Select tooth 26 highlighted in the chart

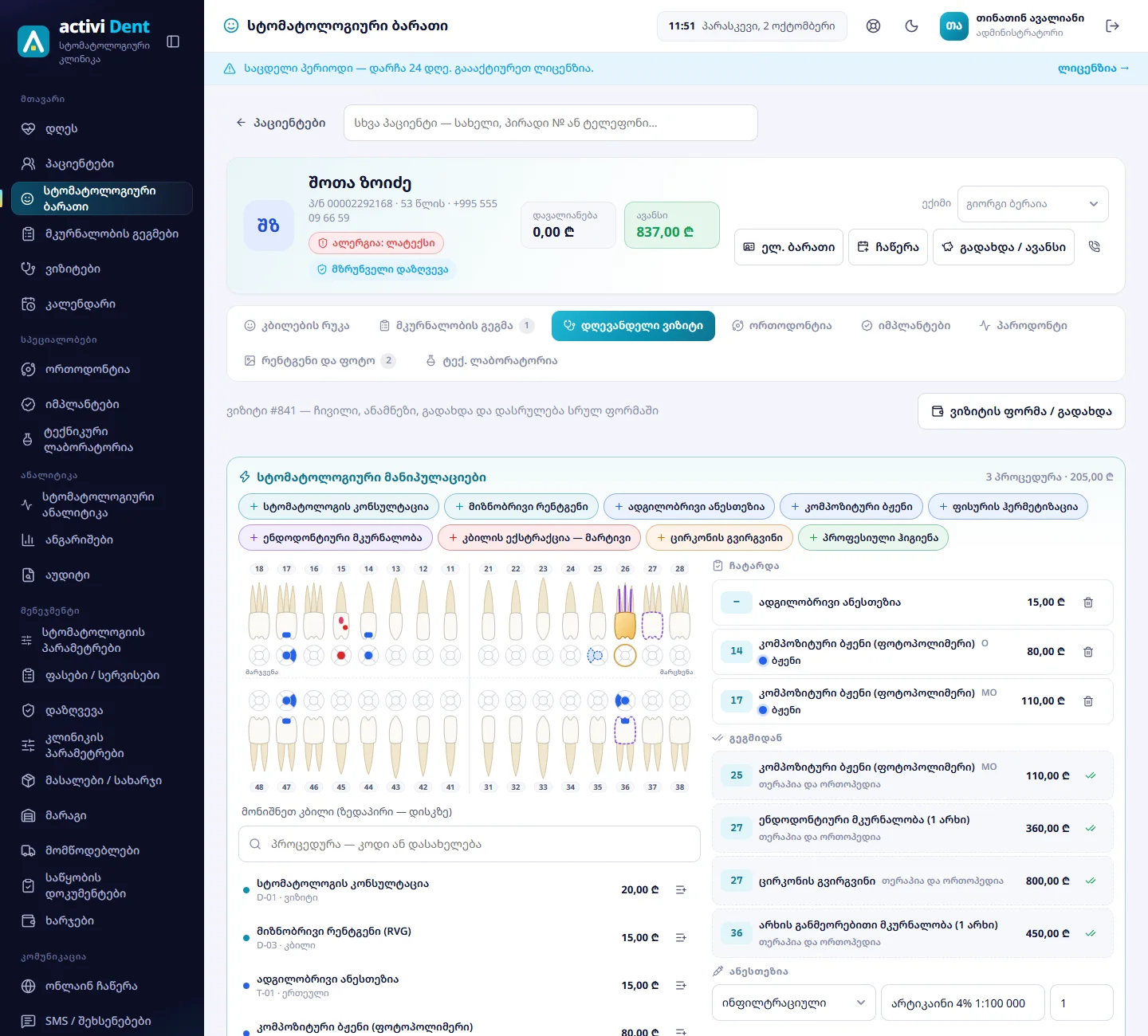click(625, 614)
